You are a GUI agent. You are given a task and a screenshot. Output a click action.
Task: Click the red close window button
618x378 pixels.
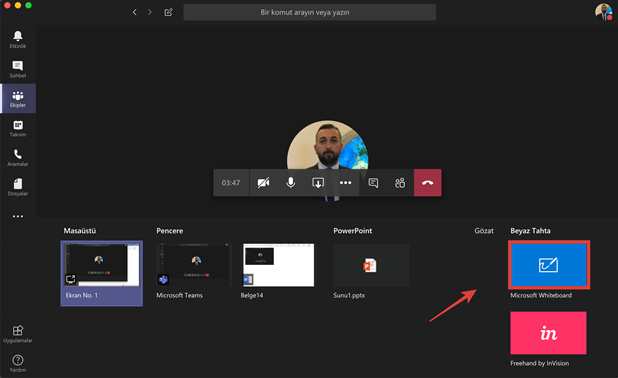coord(7,5)
